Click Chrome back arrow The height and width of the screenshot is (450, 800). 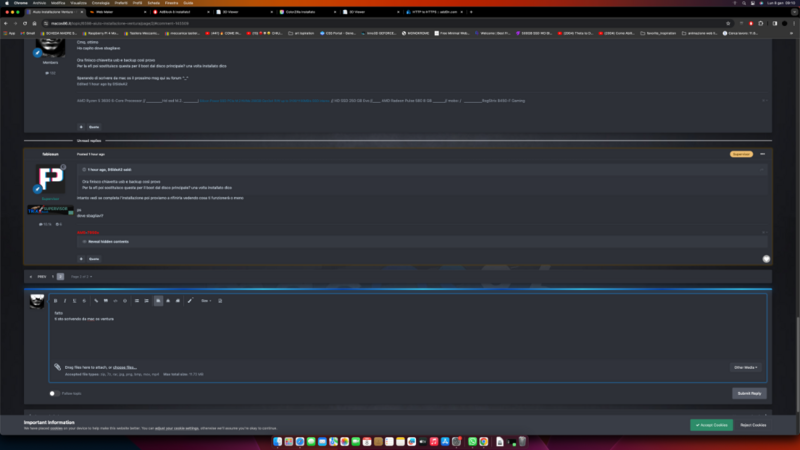[x=6, y=23]
